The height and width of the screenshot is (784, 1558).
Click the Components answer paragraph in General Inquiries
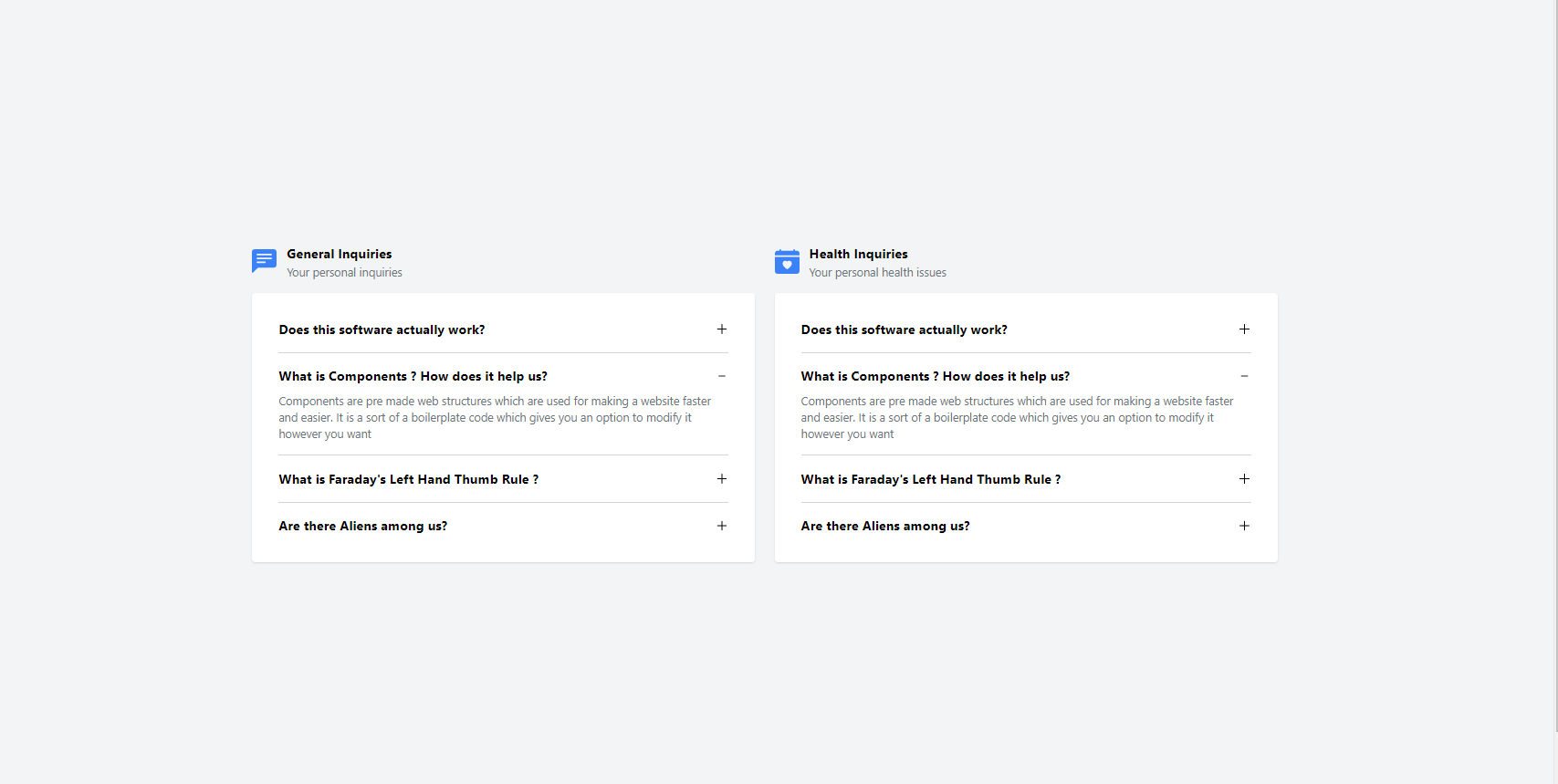(494, 417)
